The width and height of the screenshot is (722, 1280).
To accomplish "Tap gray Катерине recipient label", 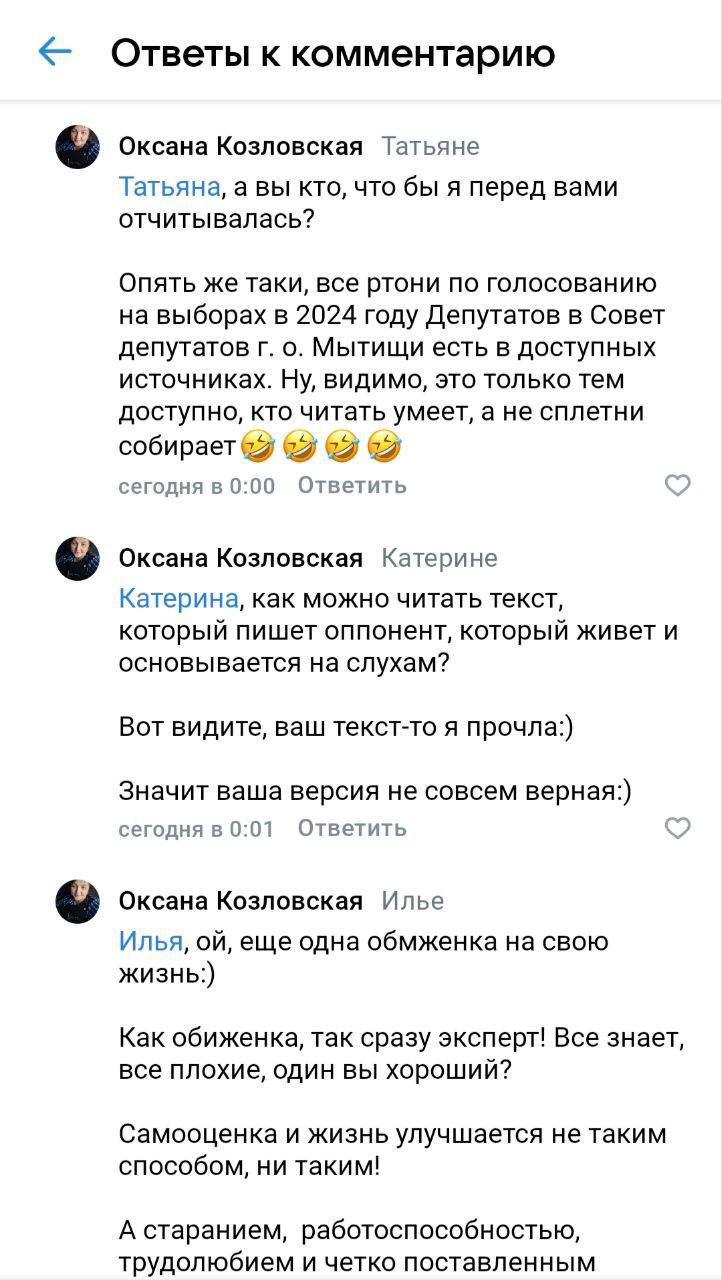I will click(440, 558).
